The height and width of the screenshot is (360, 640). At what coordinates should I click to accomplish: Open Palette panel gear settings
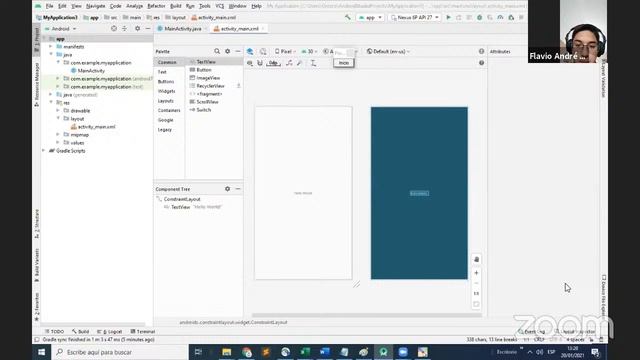tap(228, 51)
